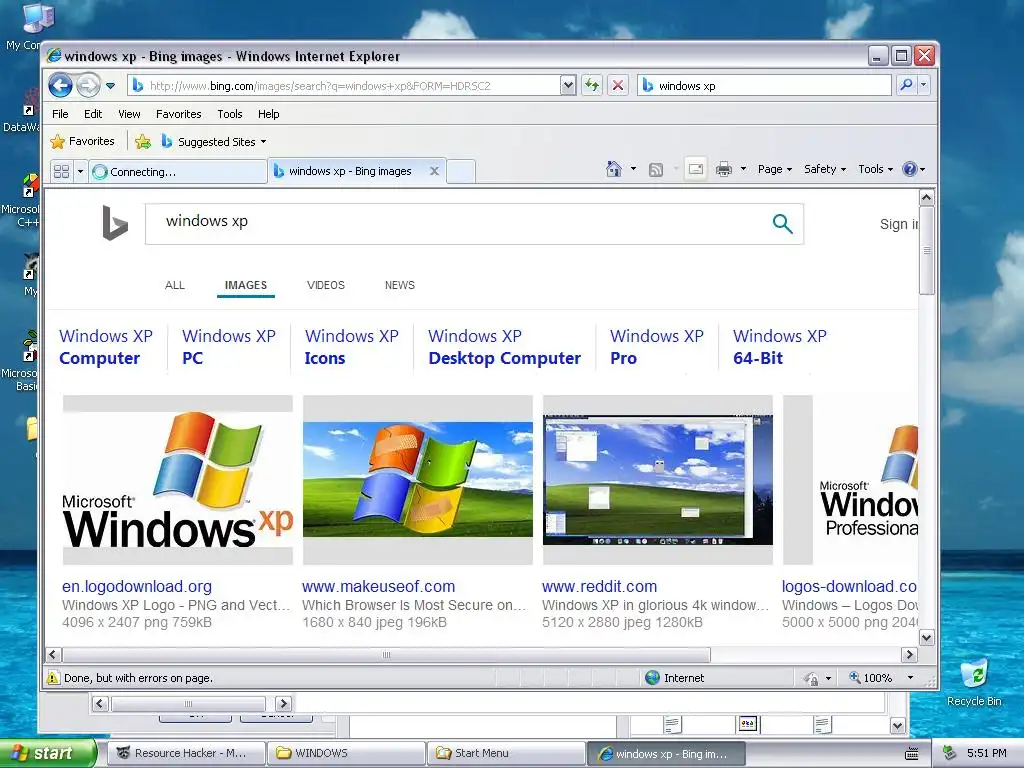Screen dimensions: 1024x768
Task: Click the Internet security zone globe icon
Action: tap(652, 678)
